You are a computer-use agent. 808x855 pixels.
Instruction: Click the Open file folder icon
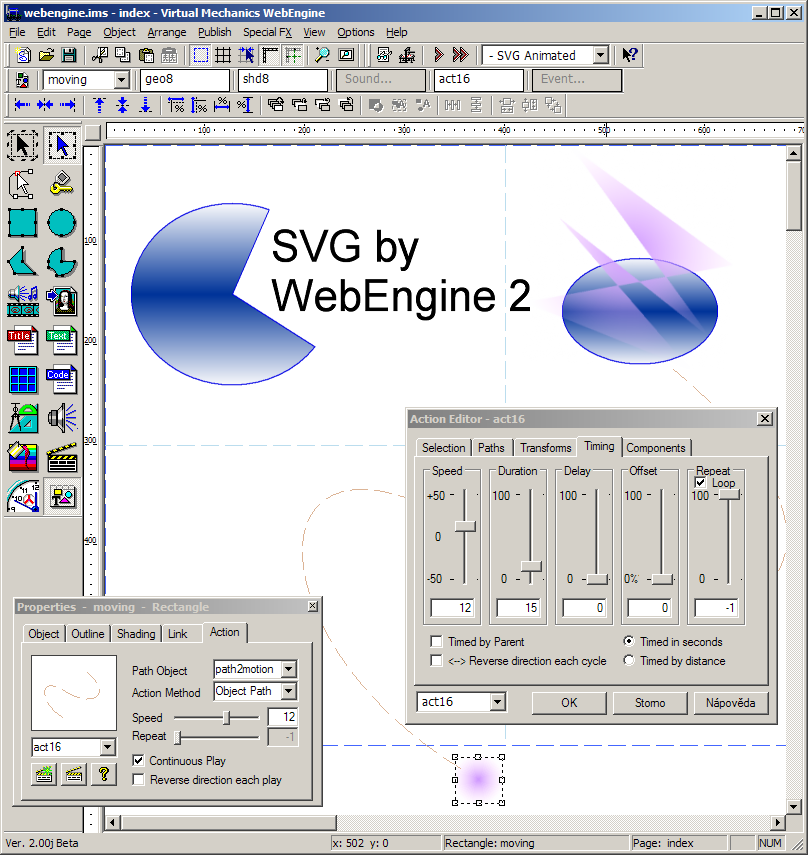46,55
